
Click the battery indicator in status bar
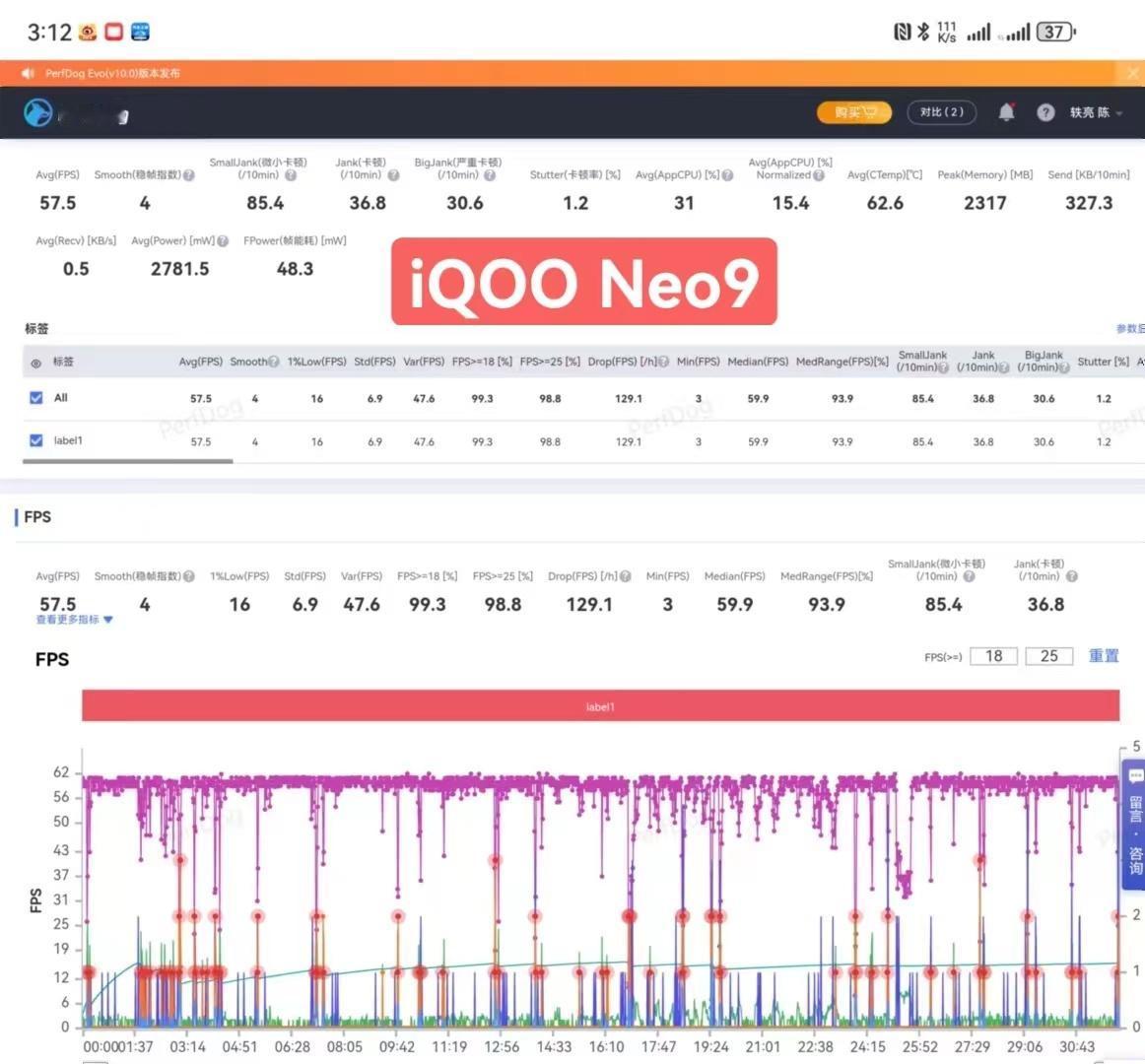(1056, 33)
